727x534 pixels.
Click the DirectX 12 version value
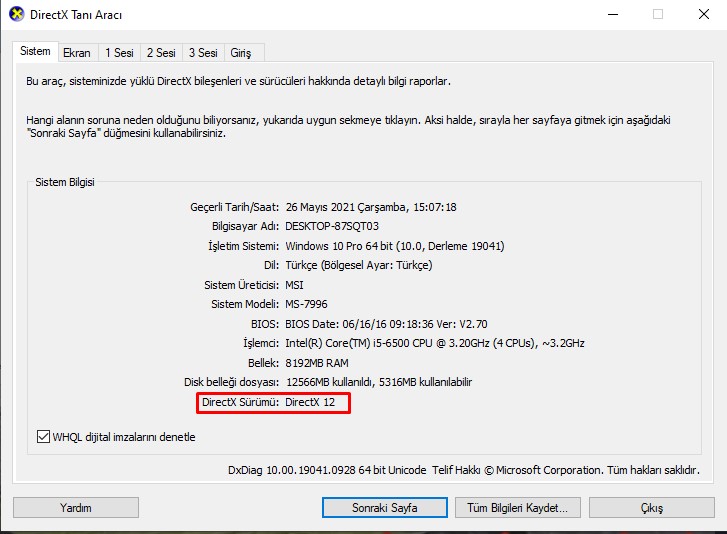pos(310,402)
